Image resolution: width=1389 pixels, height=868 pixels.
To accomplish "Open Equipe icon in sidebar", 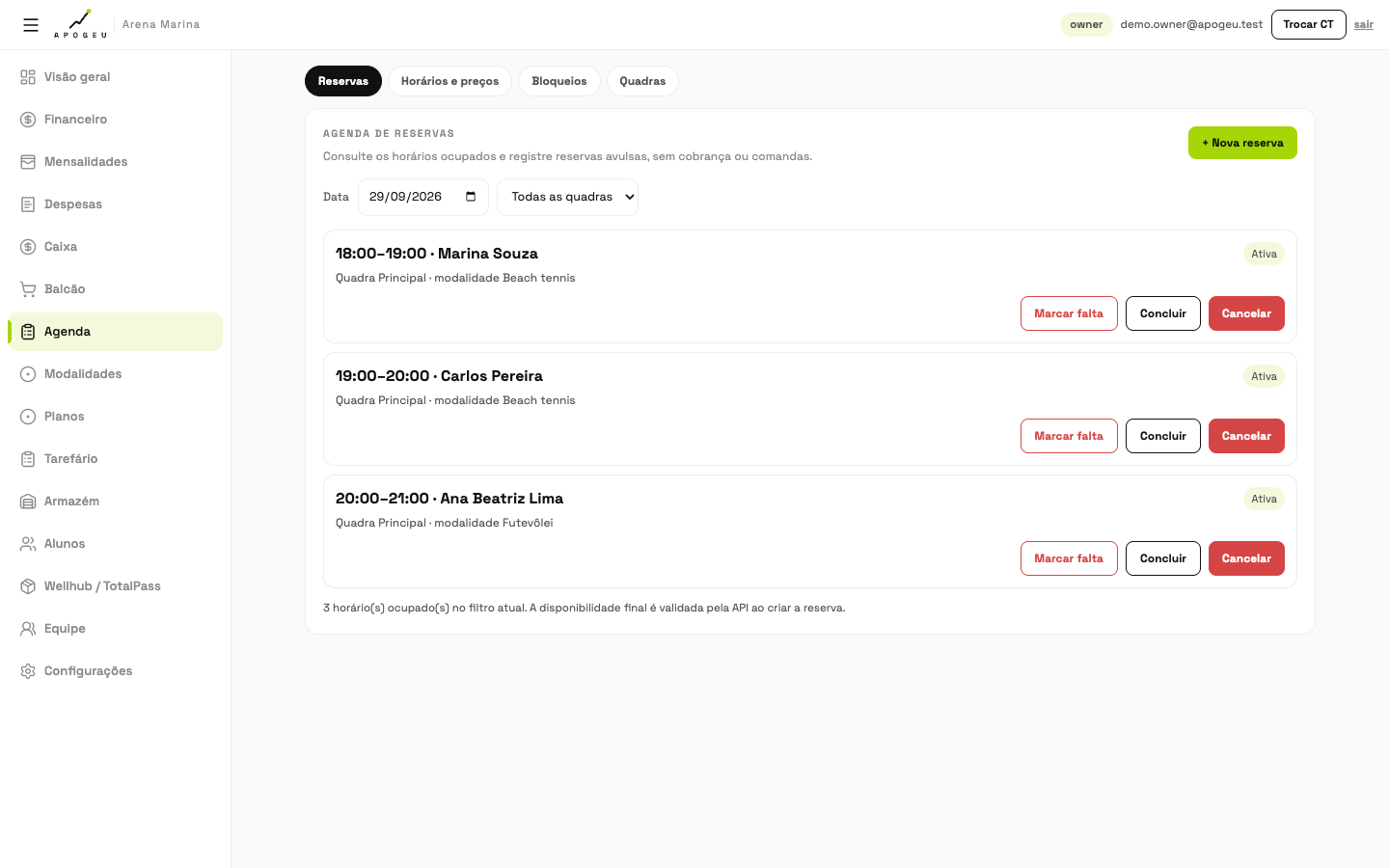I will click(x=28, y=629).
